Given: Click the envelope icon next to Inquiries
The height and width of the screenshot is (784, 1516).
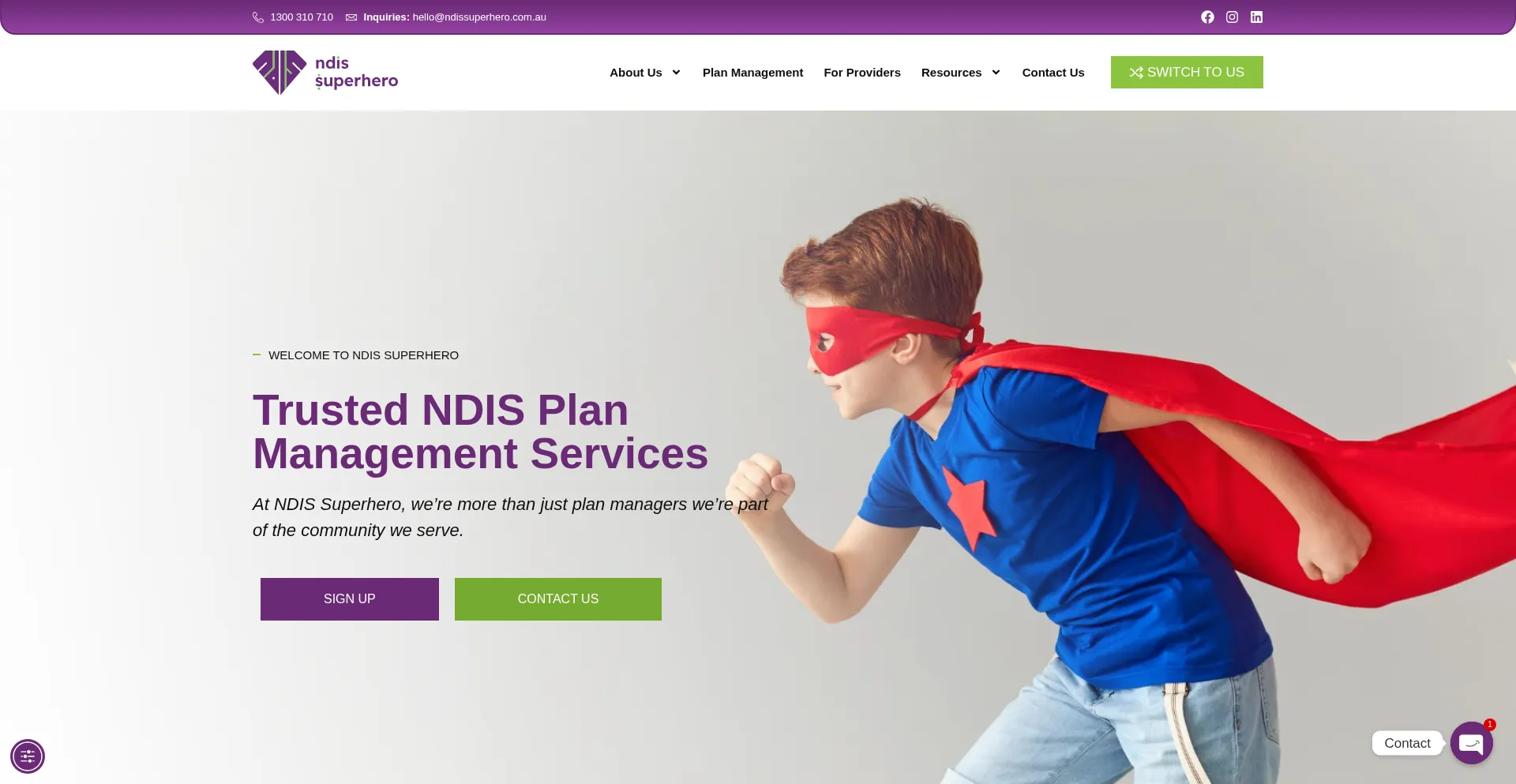Looking at the screenshot, I should point(351,17).
